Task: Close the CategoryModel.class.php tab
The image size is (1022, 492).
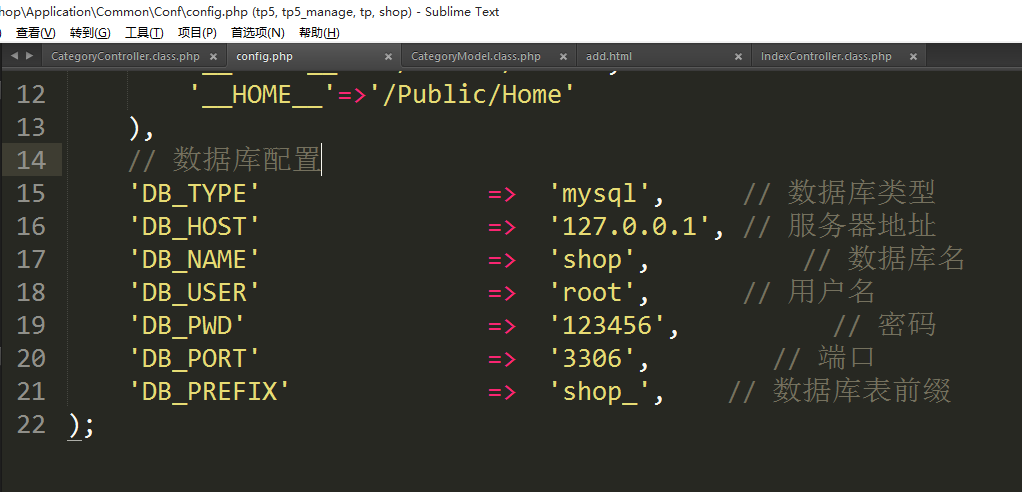Action: click(563, 57)
